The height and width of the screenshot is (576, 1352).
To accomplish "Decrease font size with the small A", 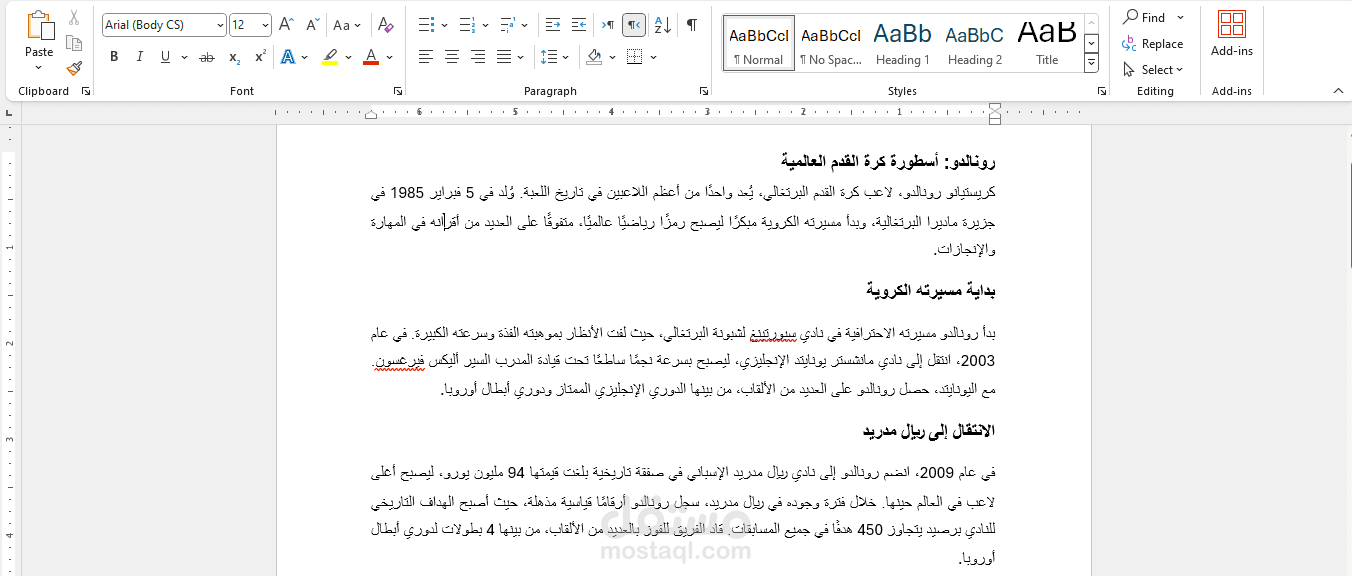I will [x=312, y=25].
